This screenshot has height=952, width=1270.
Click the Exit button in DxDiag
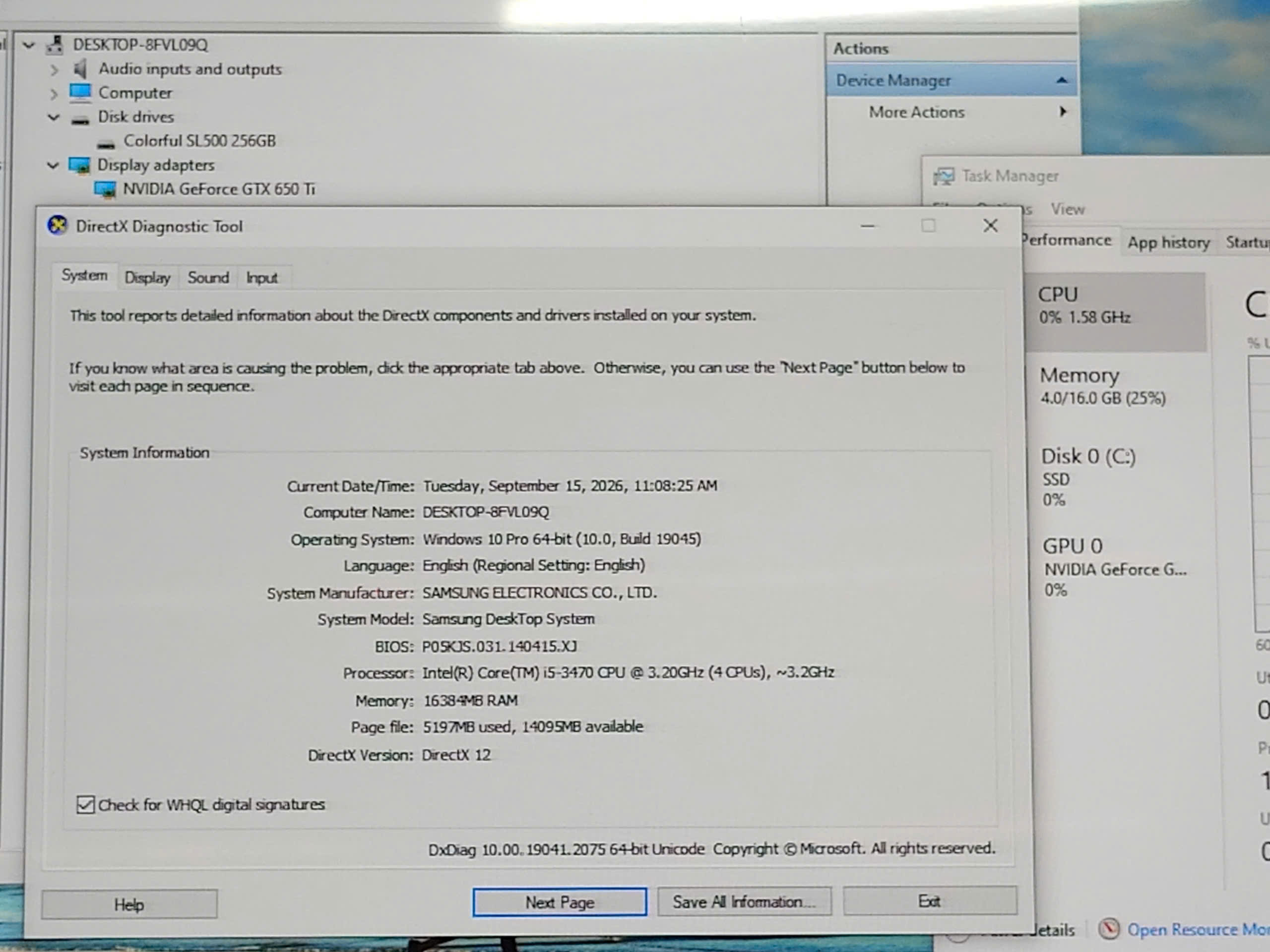click(x=930, y=901)
